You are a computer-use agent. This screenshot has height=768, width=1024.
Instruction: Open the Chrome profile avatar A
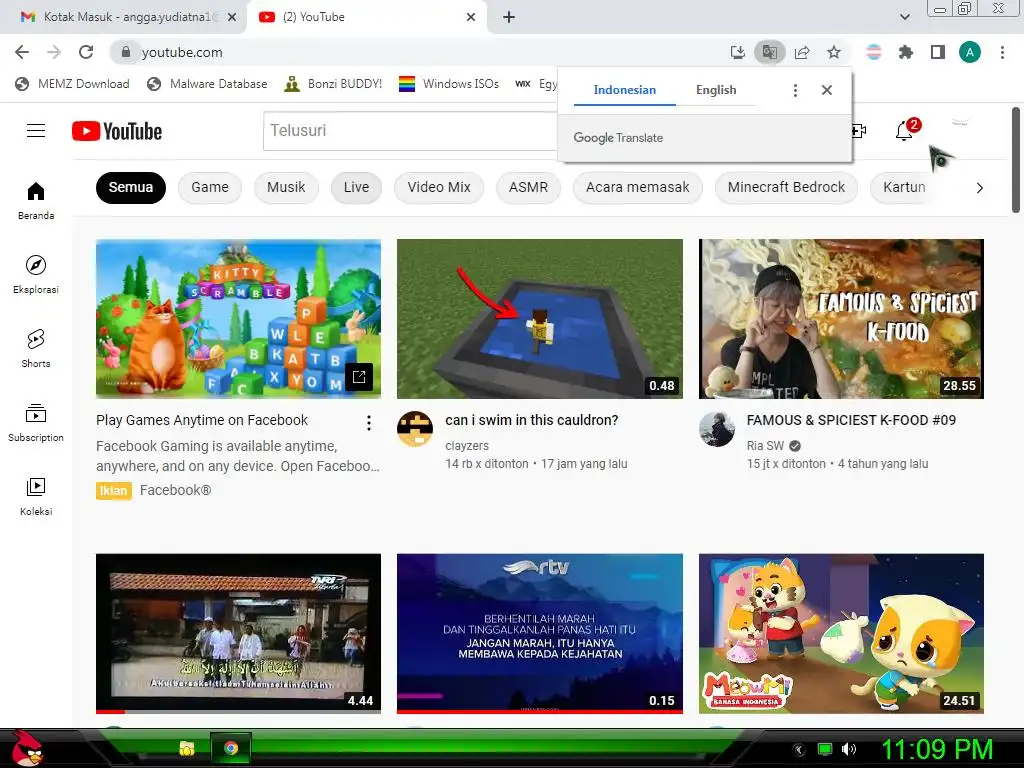click(970, 52)
